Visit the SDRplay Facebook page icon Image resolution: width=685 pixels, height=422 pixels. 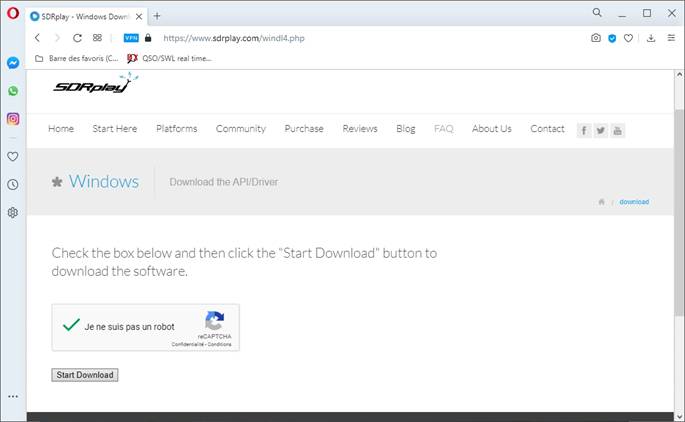(584, 130)
